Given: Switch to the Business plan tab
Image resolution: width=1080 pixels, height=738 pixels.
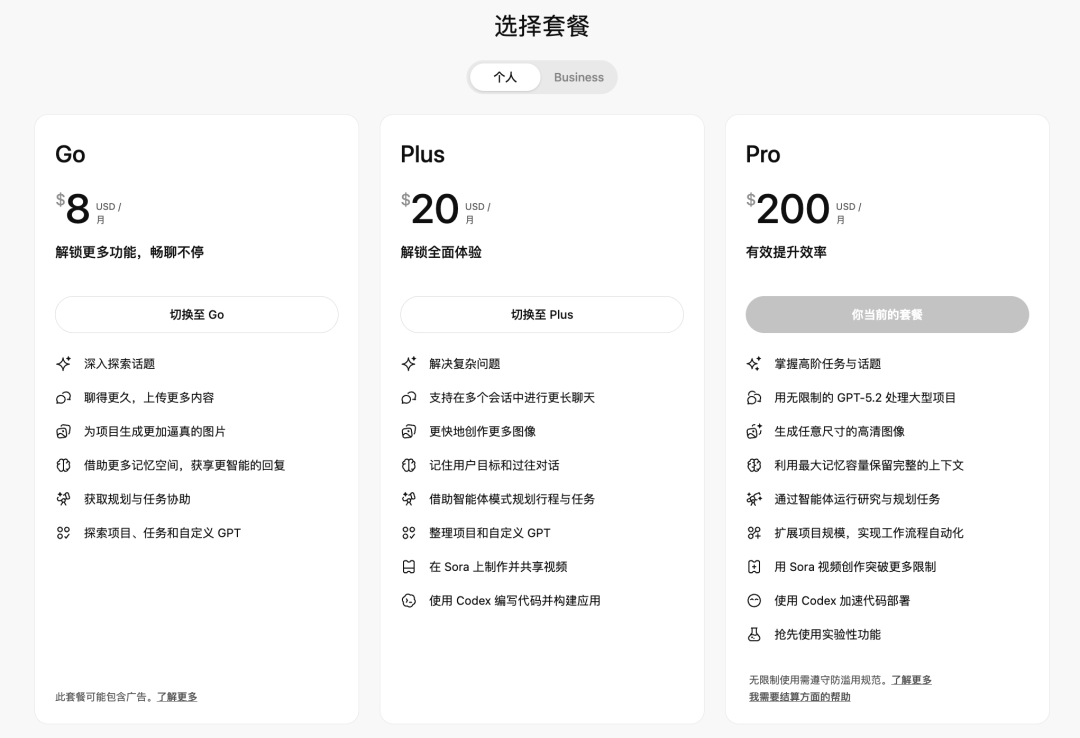Looking at the screenshot, I should tap(579, 77).
